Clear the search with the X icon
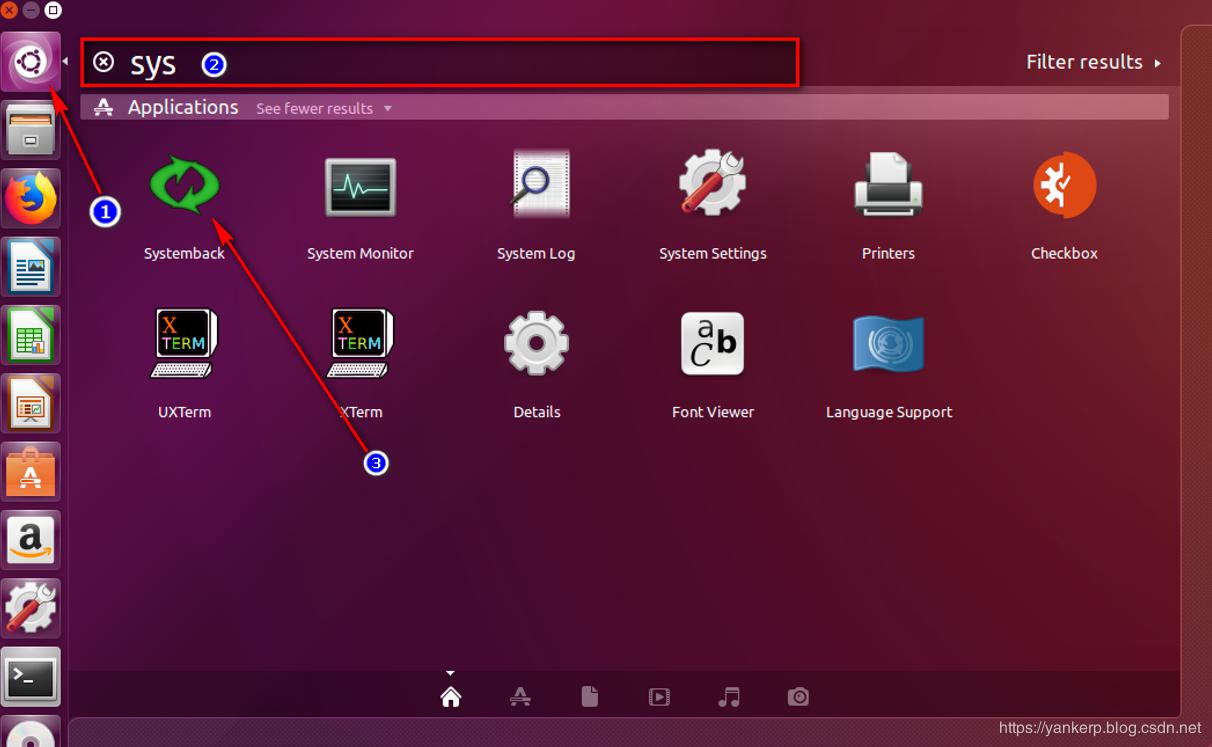 click(x=104, y=62)
